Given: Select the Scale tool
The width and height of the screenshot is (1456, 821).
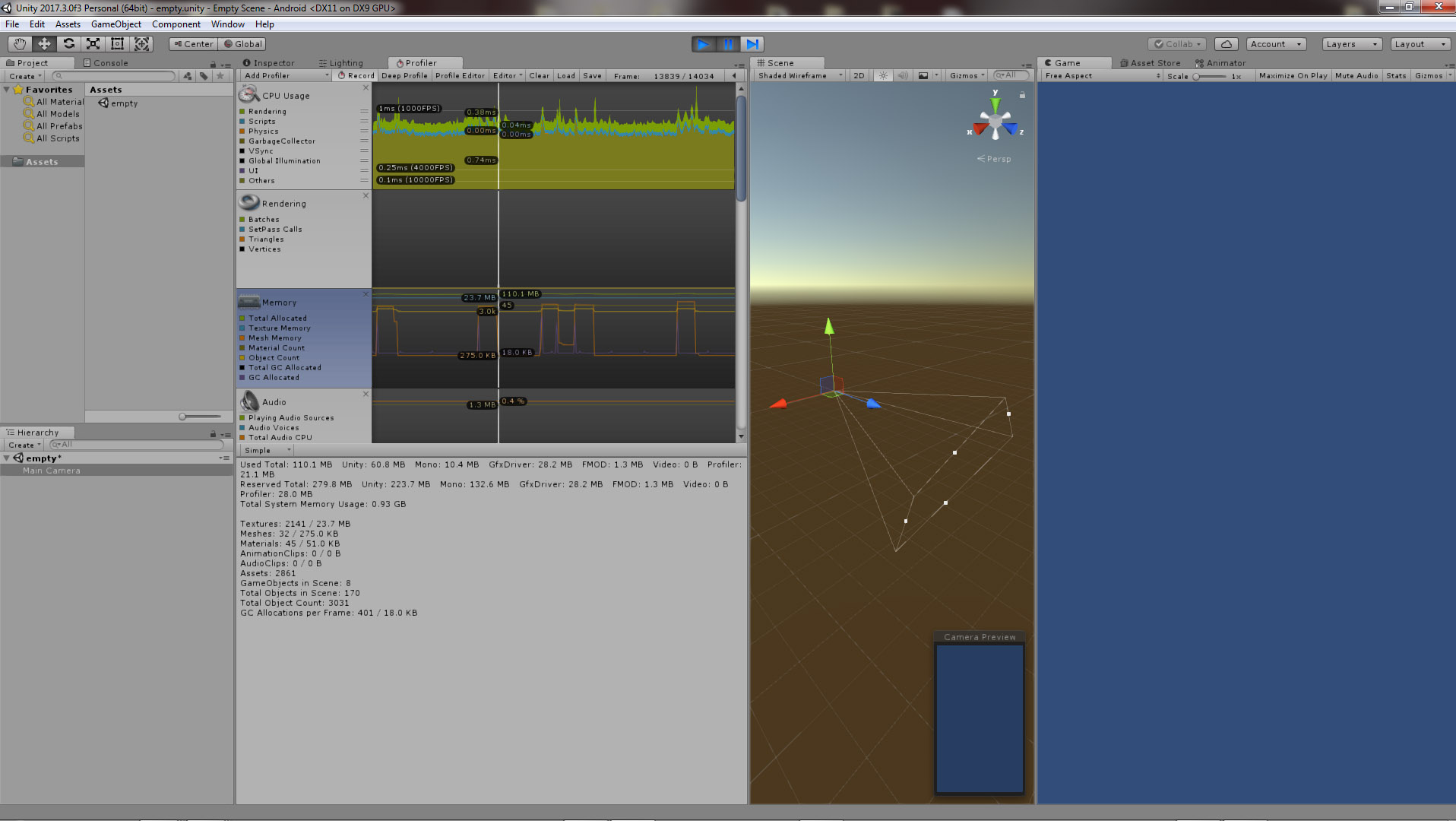Looking at the screenshot, I should point(93,44).
